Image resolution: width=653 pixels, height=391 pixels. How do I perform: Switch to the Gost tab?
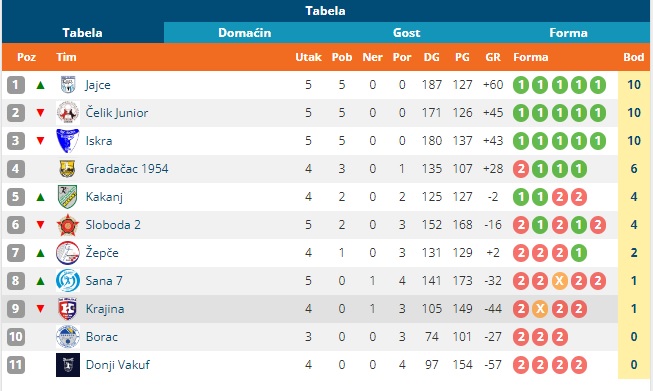pyautogui.click(x=406, y=32)
